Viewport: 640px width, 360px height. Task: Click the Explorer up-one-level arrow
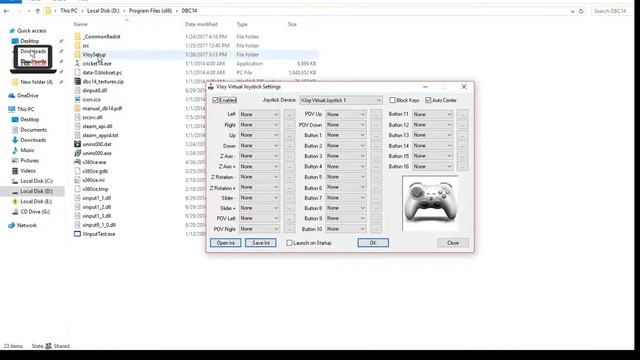[x=38, y=11]
